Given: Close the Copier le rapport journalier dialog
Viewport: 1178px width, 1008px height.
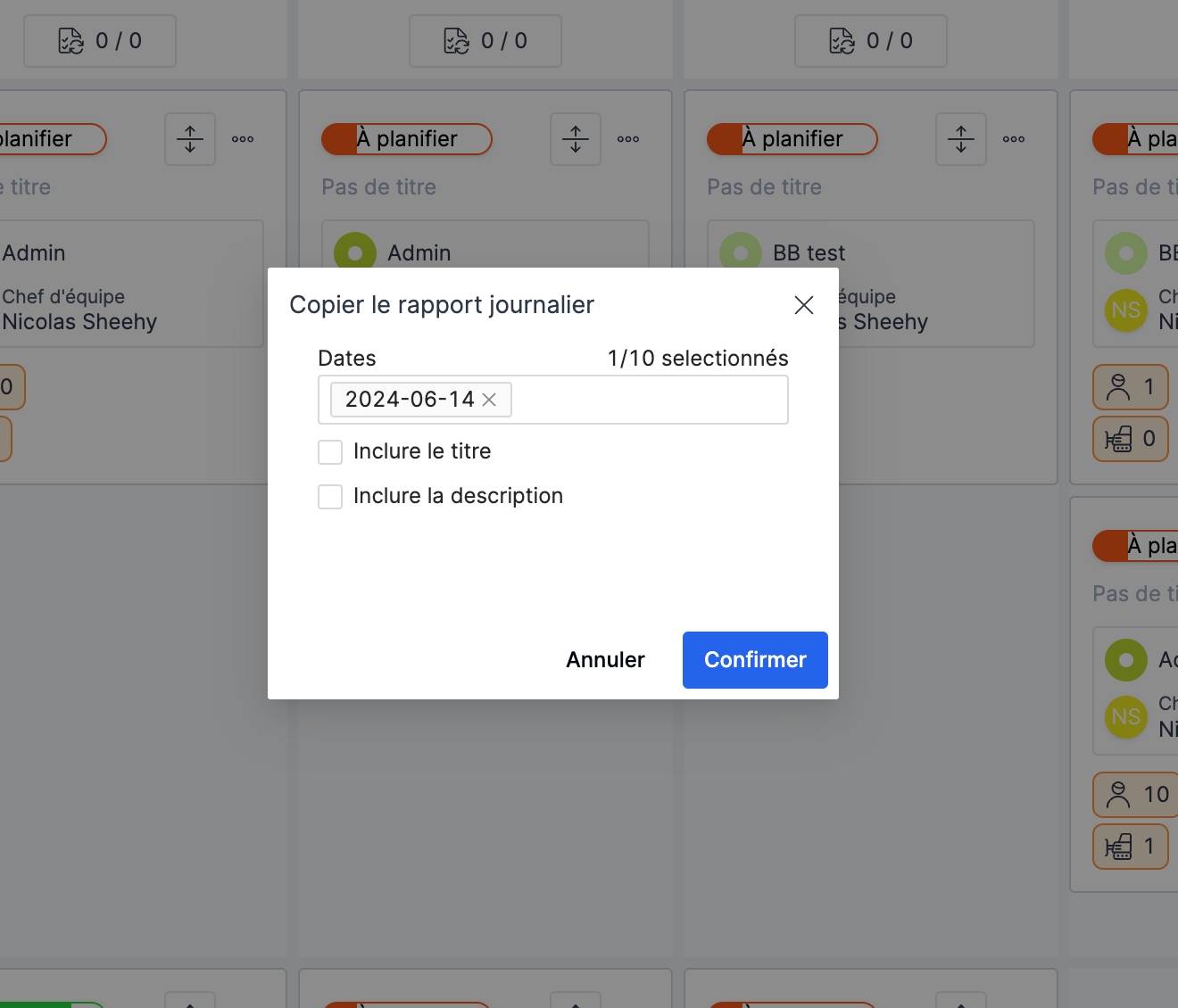Looking at the screenshot, I should [803, 305].
